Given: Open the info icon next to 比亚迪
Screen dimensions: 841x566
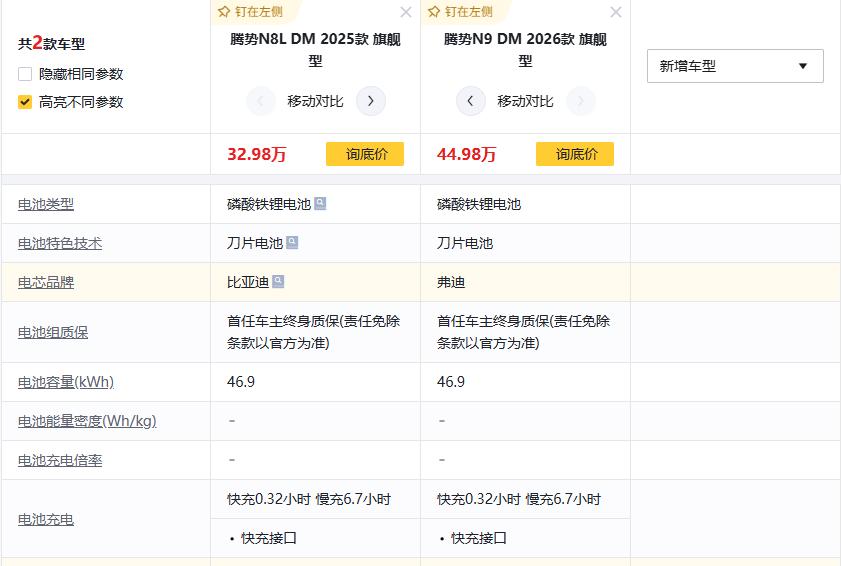Looking at the screenshot, I should click(278, 282).
